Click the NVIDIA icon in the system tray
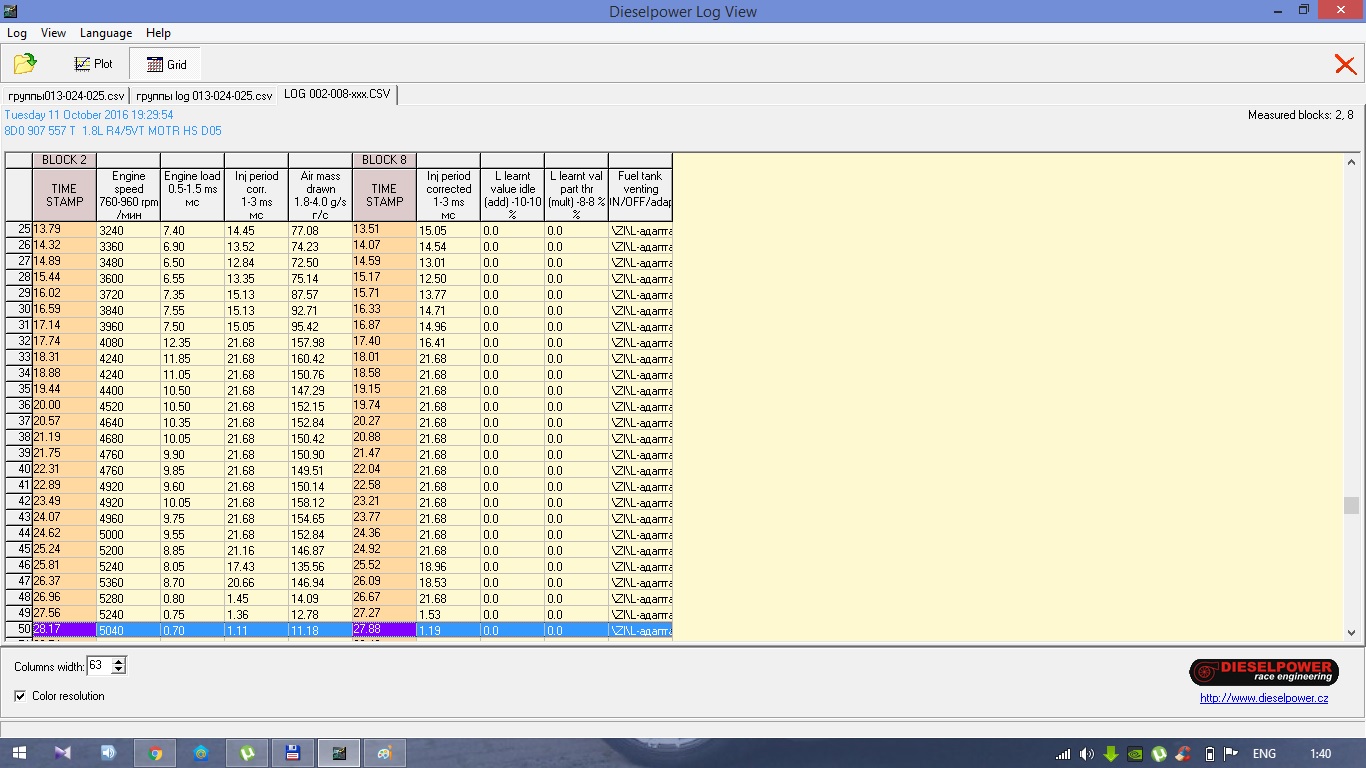This screenshot has width=1366, height=768. pyautogui.click(x=1135, y=754)
